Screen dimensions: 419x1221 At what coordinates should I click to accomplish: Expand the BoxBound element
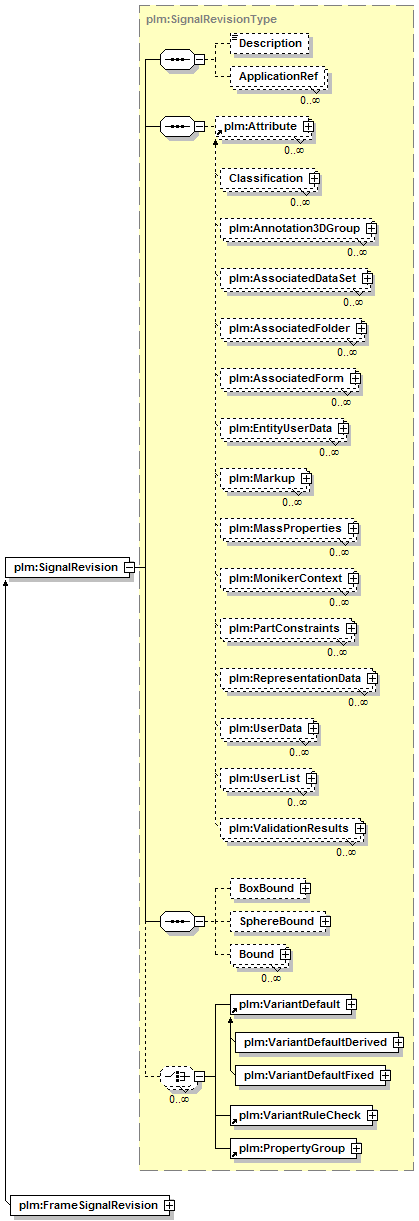tap(305, 888)
